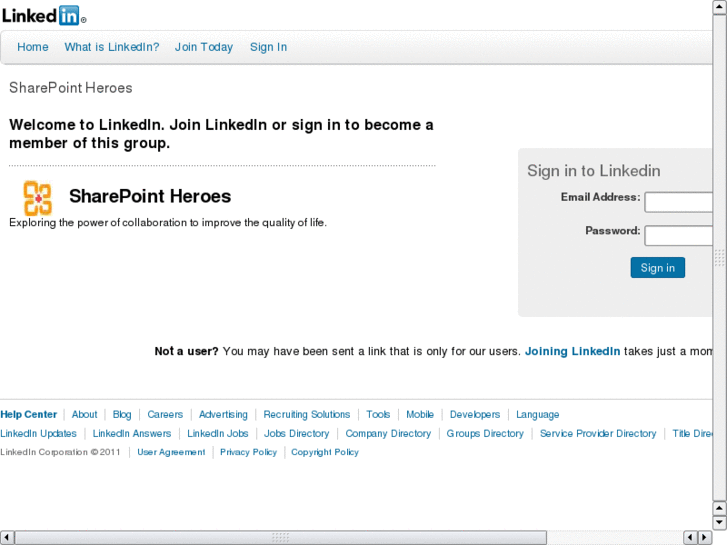Click the horizontal scrollbar rightmost arrow
This screenshot has width=727, height=545.
[705, 537]
